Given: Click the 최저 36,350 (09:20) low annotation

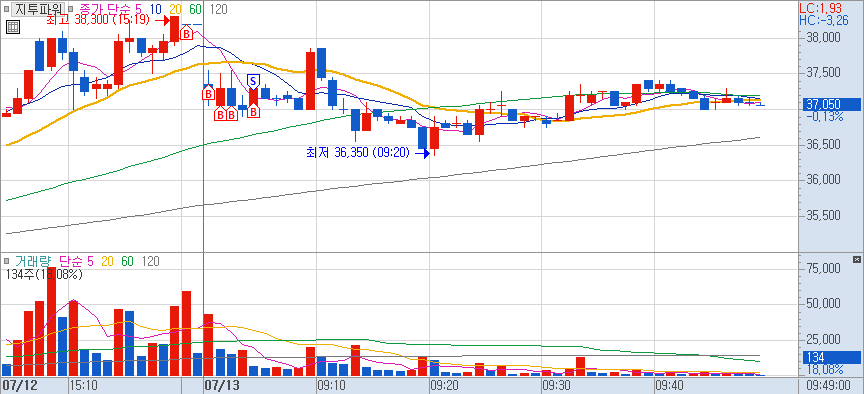Looking at the screenshot, I should point(358,153).
